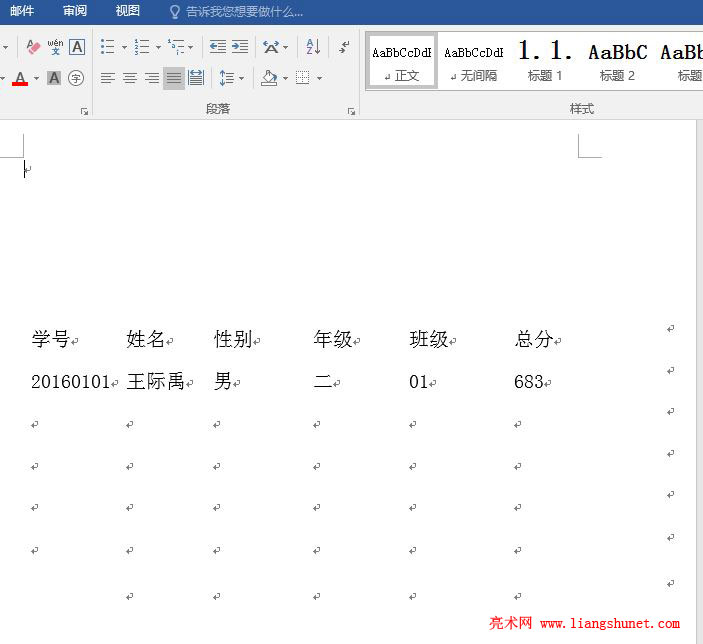The image size is (703, 644).
Task: Open line and paragraph spacing
Action: point(227,78)
